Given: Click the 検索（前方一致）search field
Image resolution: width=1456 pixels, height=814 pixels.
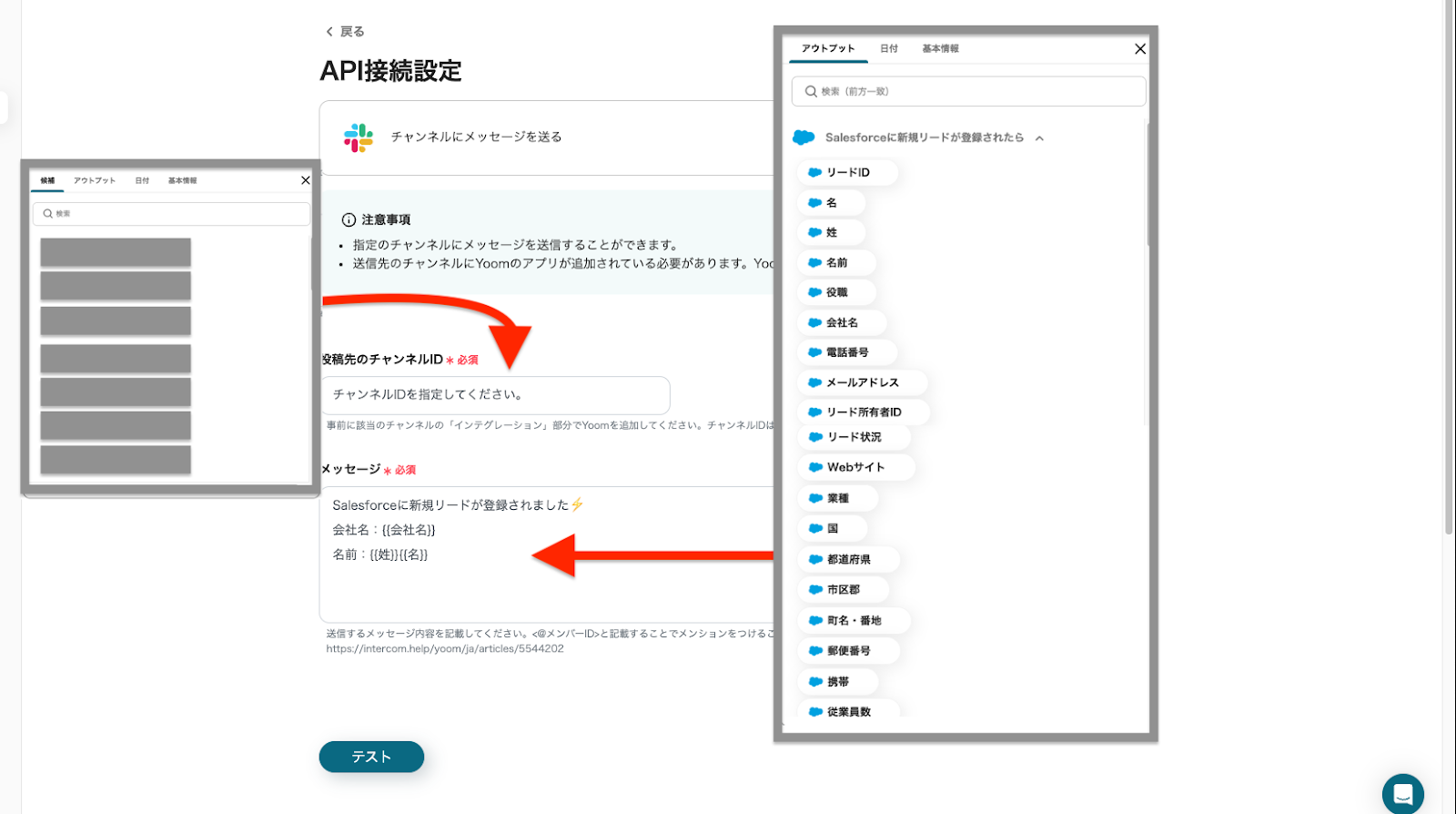Looking at the screenshot, I should (x=969, y=91).
